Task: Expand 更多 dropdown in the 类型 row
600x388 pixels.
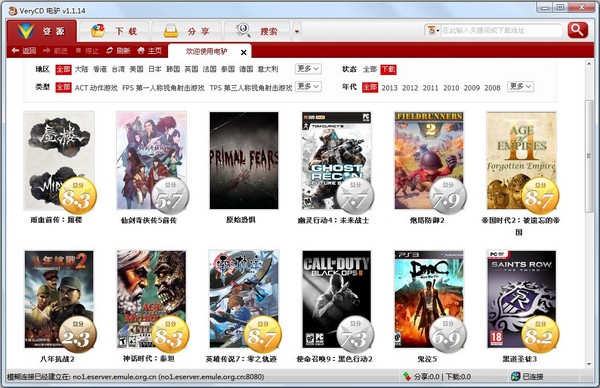Action: point(308,87)
